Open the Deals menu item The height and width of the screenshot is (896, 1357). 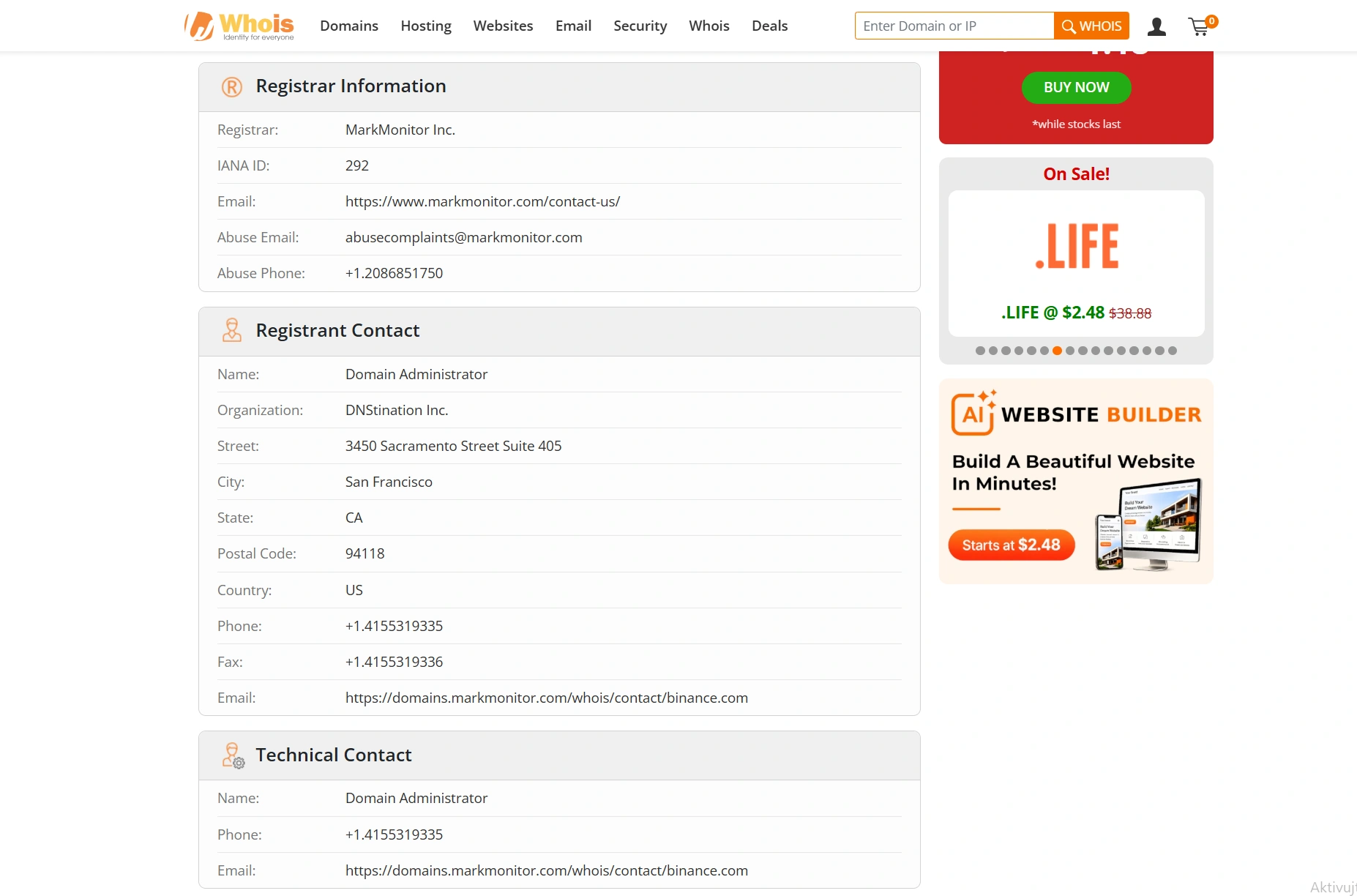pos(769,26)
